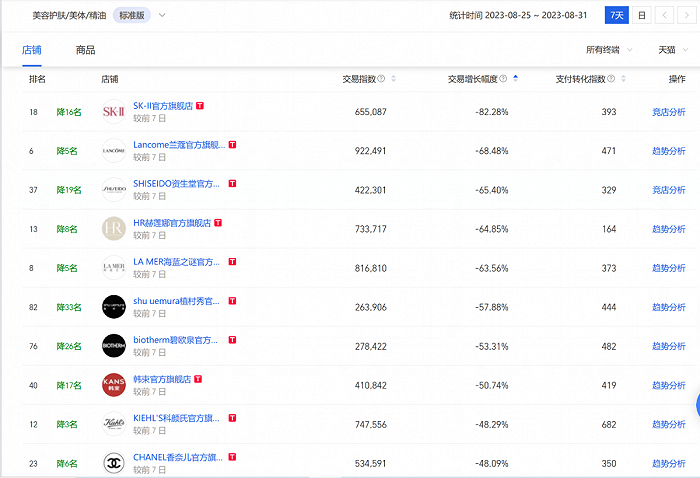Click 趋势分析 in the biotherm row
Viewport: 700px width, 478px height.
coord(669,346)
